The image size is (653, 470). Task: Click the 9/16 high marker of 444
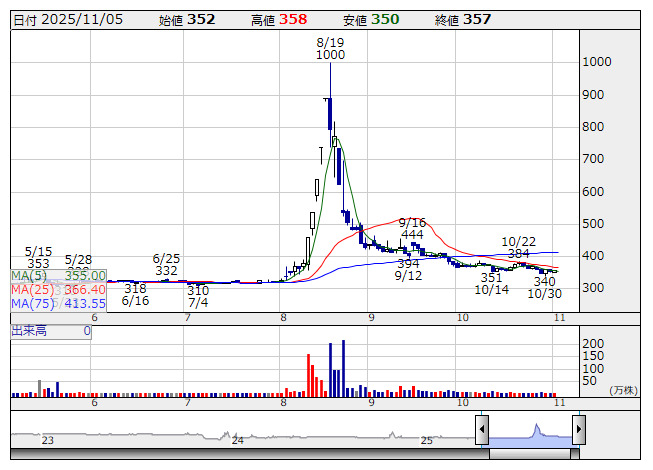pyautogui.click(x=412, y=228)
